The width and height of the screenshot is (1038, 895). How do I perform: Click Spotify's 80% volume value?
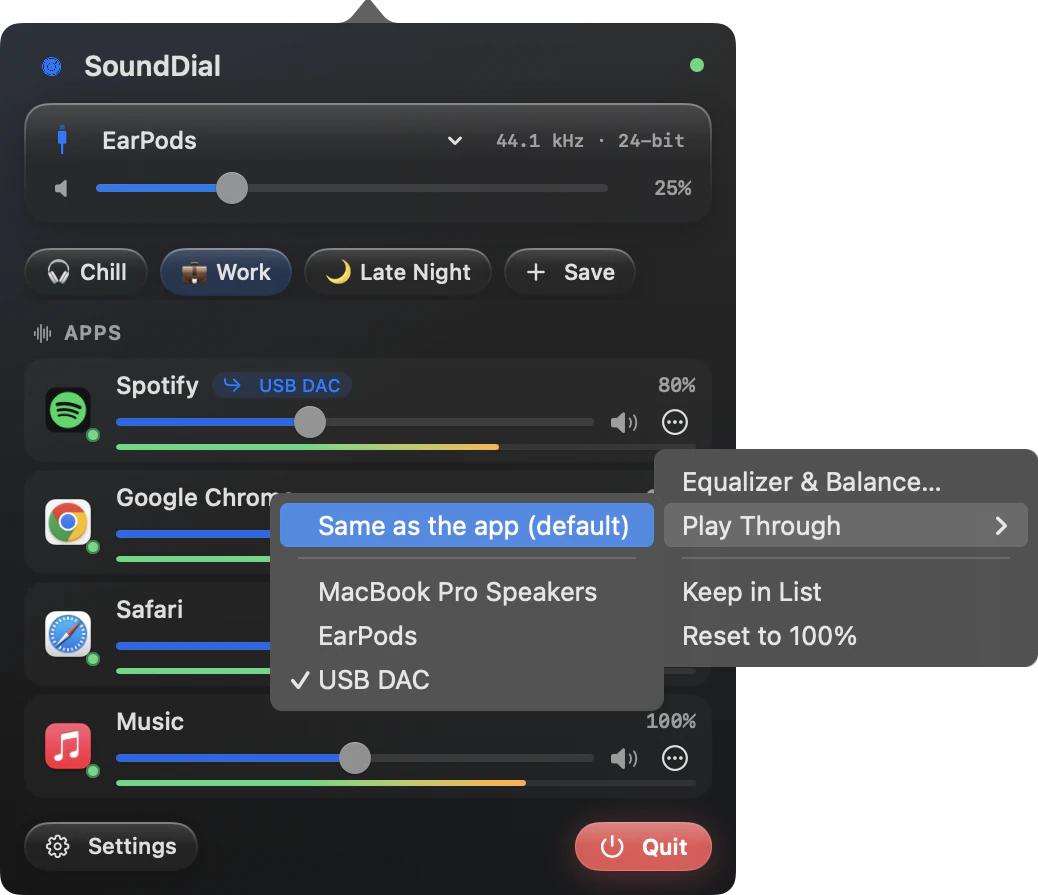(x=677, y=385)
